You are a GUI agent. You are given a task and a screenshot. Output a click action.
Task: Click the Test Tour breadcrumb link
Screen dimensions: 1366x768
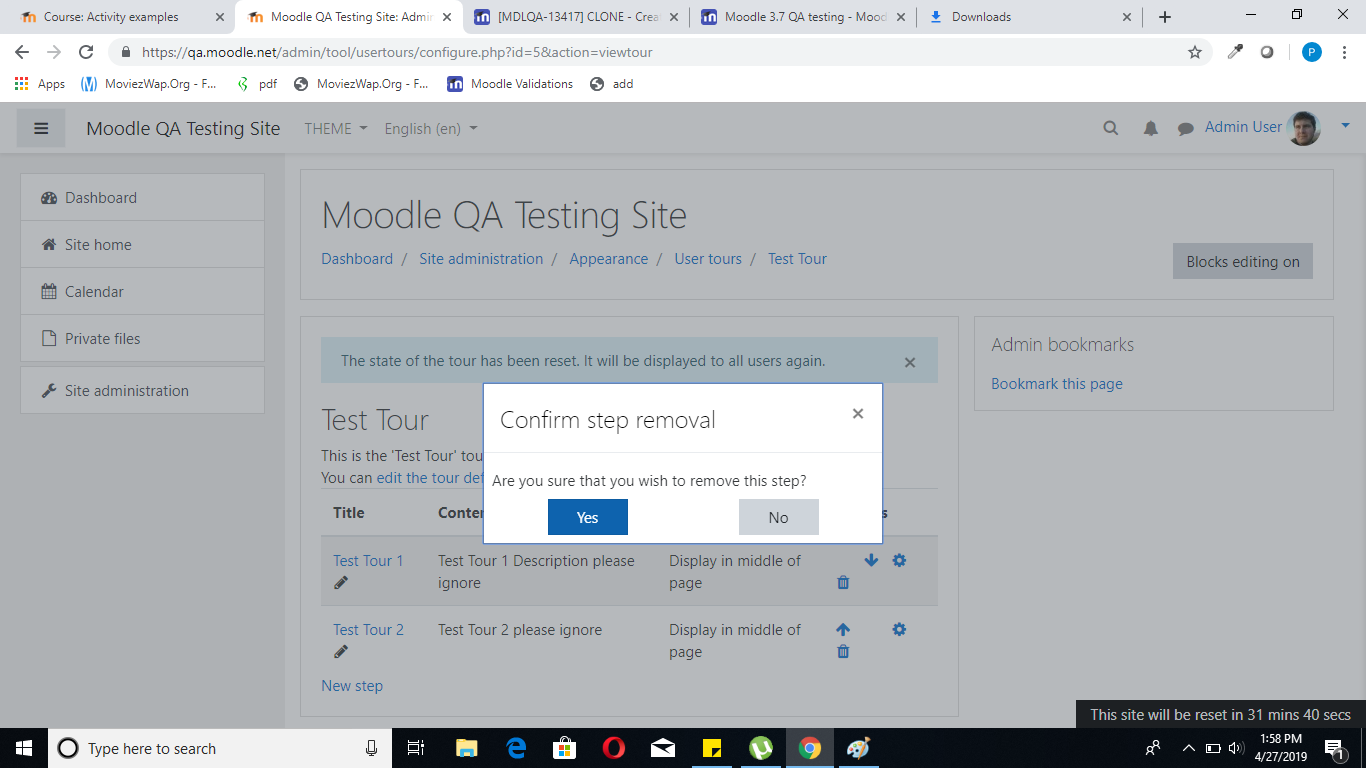797,258
